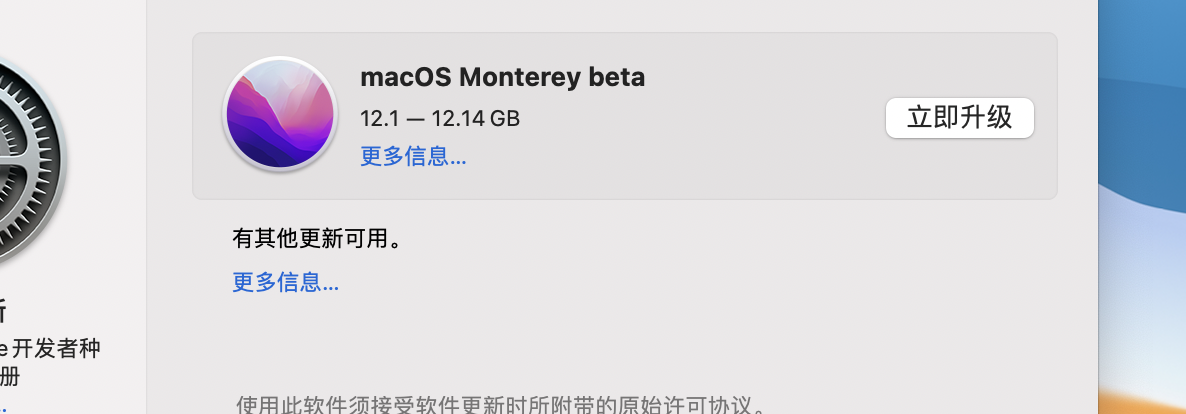Click the macOS Monterey beta title

502,77
